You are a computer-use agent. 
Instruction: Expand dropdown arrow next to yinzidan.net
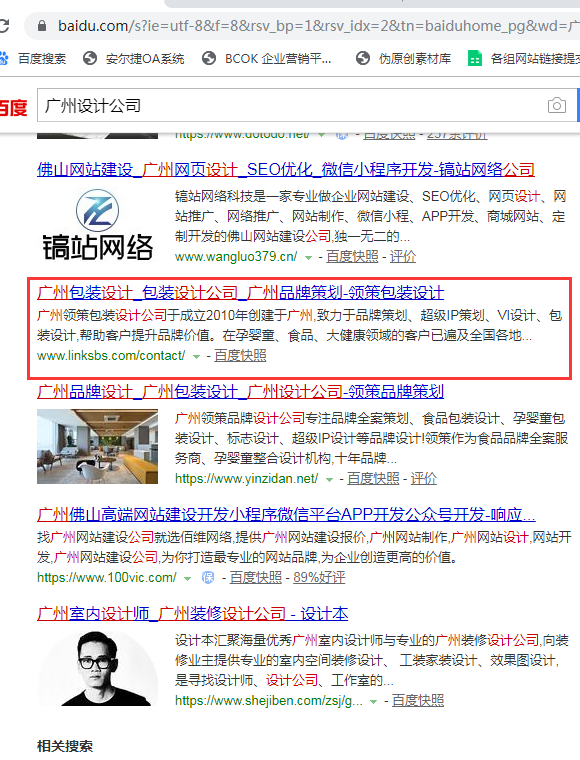pos(329,479)
